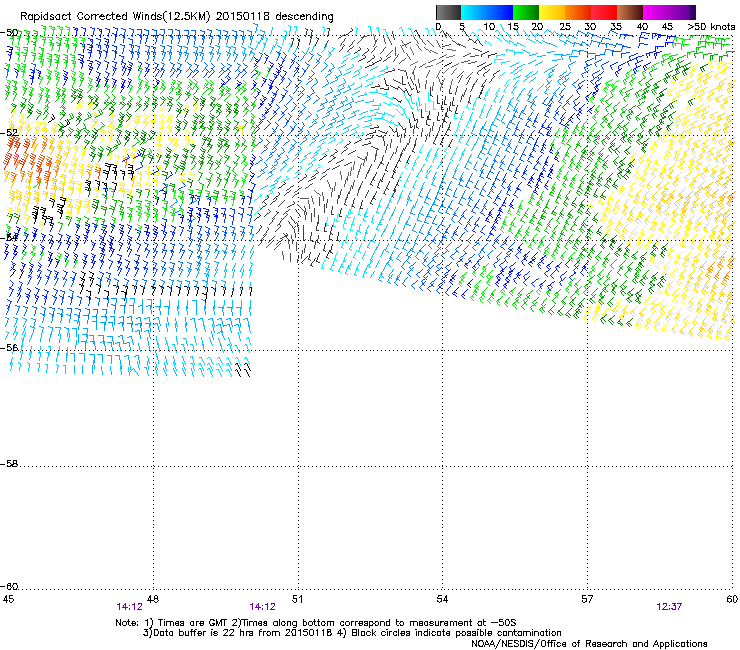Click the '20150118 descending' text in the title
The width and height of the screenshot is (740, 650).
click(275, 16)
